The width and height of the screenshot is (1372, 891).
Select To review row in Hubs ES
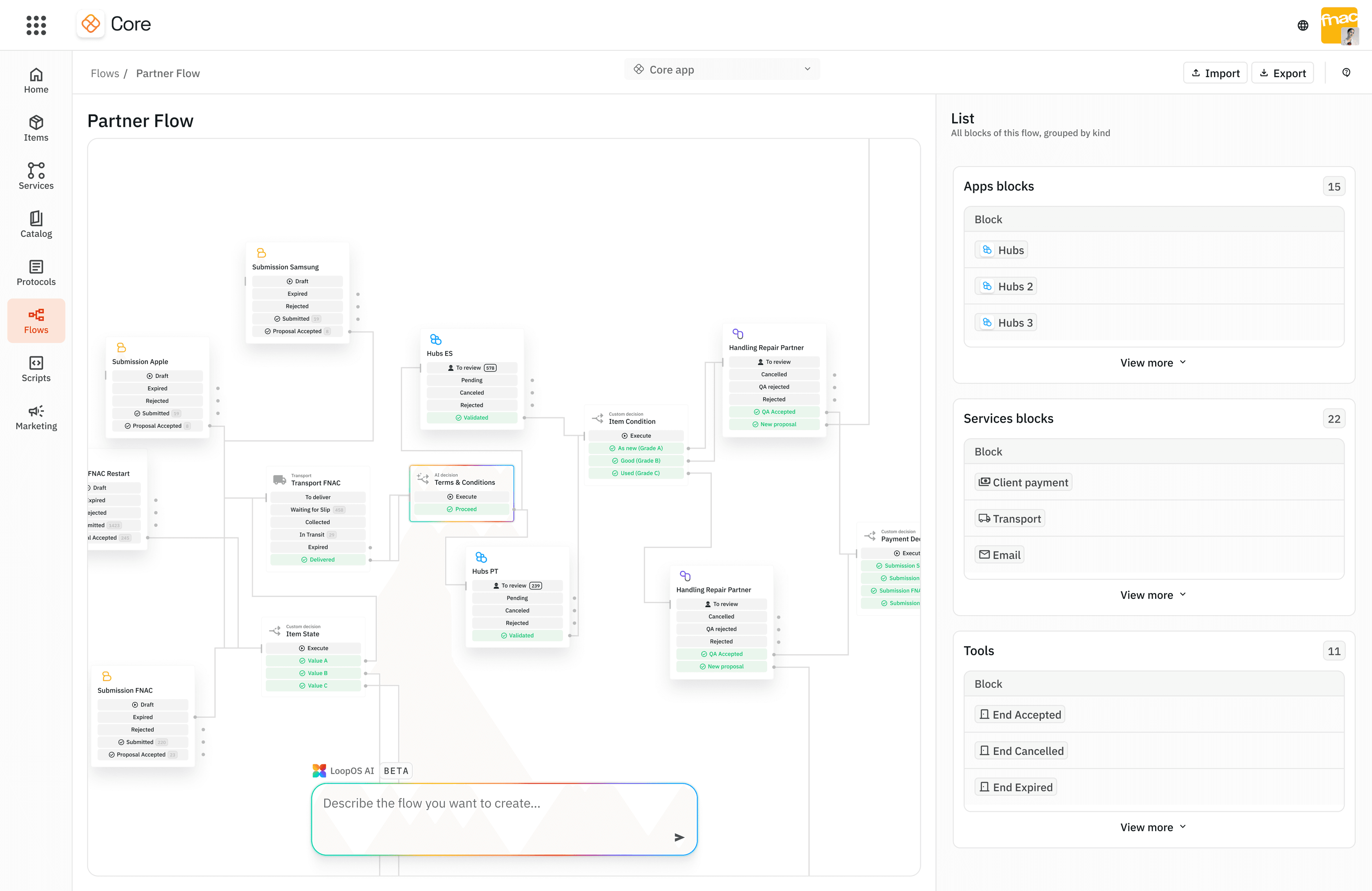click(472, 368)
